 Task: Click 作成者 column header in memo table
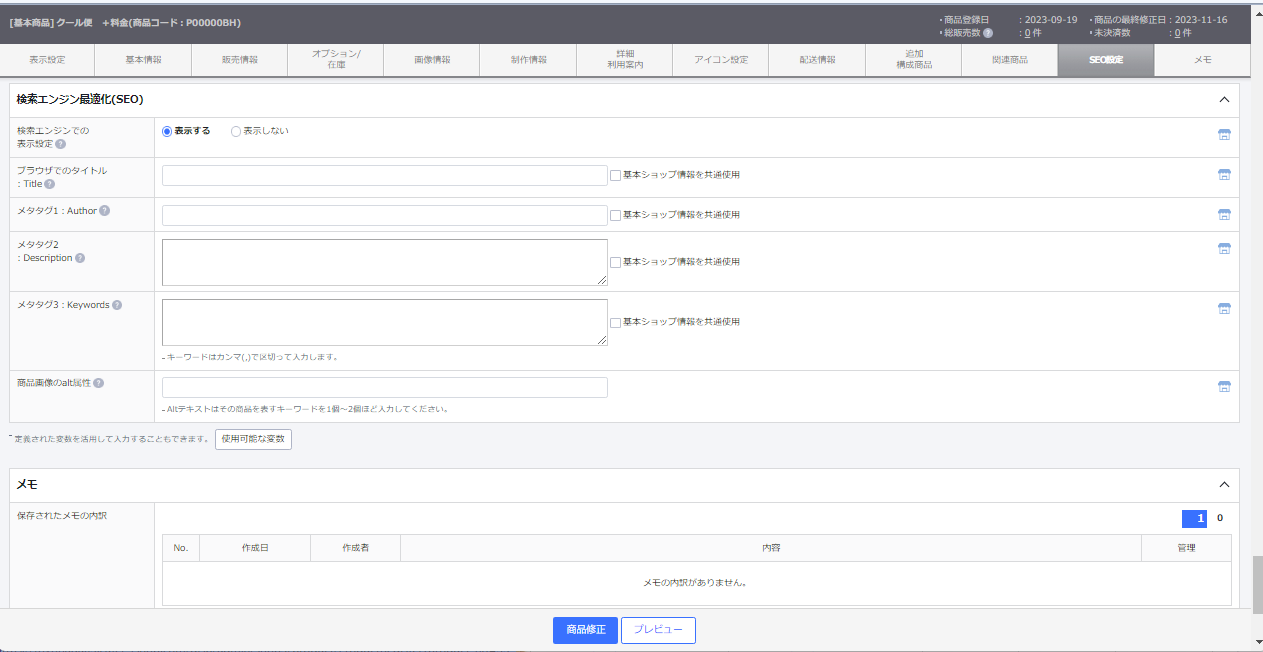pos(356,548)
